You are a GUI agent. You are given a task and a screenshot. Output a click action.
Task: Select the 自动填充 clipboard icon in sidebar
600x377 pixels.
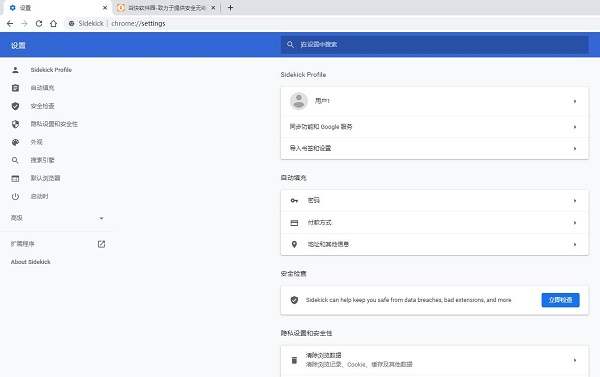15,88
